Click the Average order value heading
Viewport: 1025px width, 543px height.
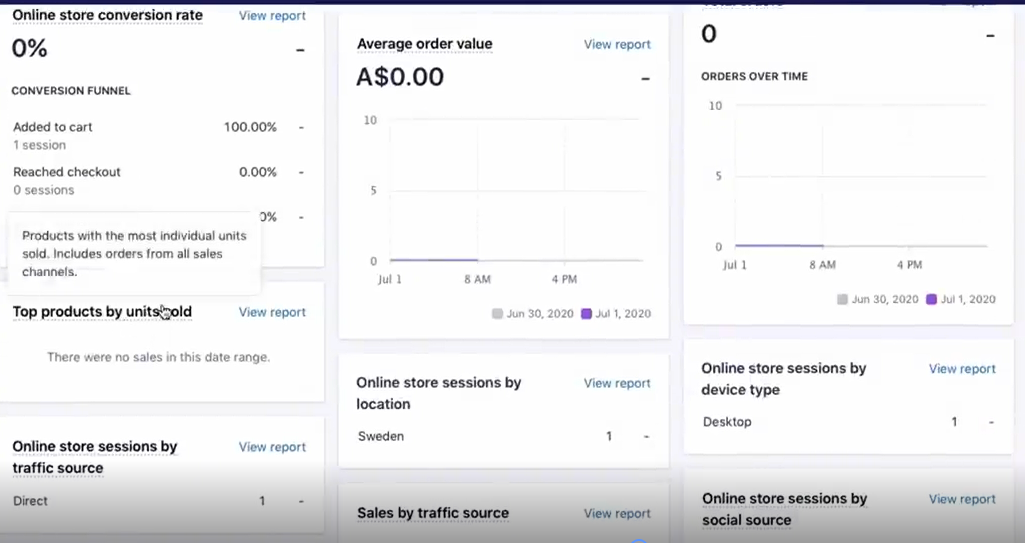click(424, 44)
